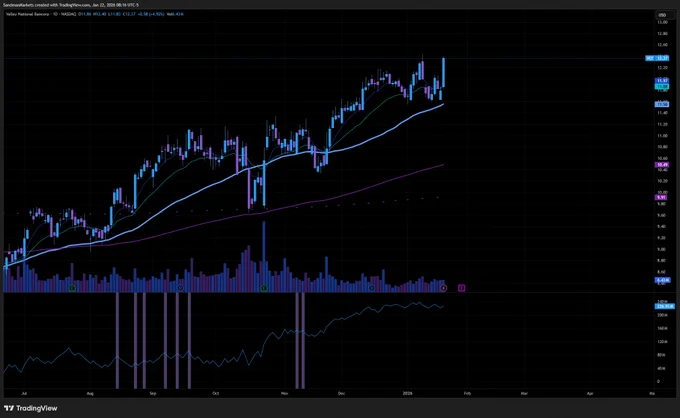The image size is (680, 418).
Task: Click the tallest volume bar in October
Action: 264,257
